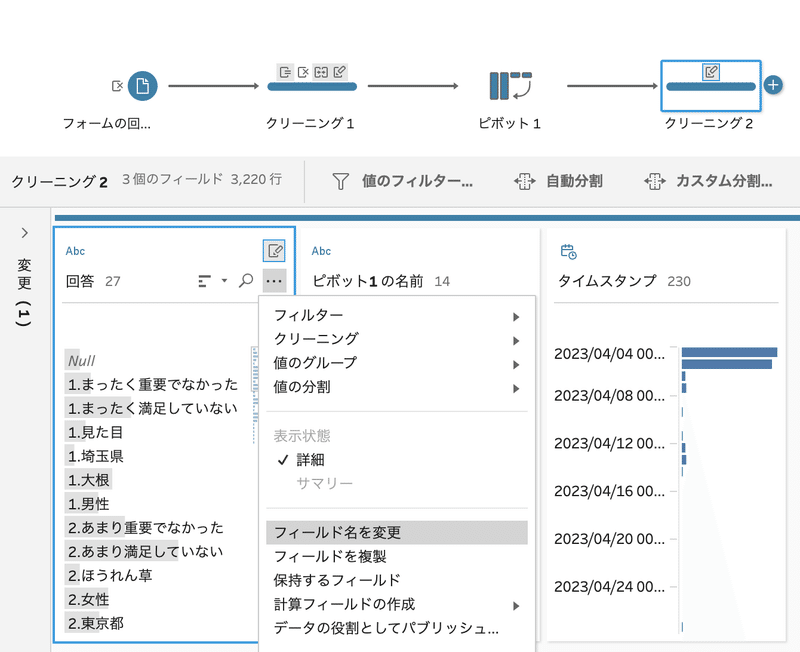Select the 2023/04/12 00... timestamp bin label
This screenshot has width=800, height=652.
coord(609,443)
